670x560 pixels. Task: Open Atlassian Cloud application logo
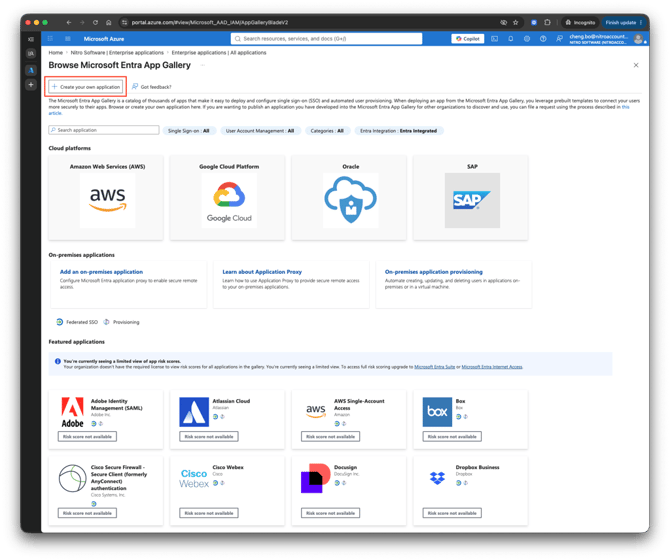click(194, 412)
